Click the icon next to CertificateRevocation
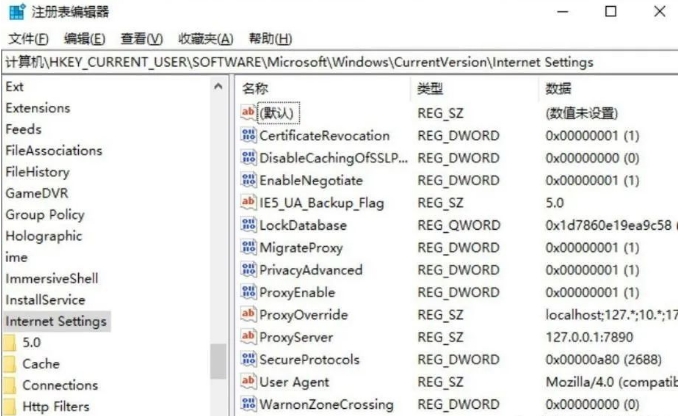The image size is (695, 416). click(x=249, y=135)
